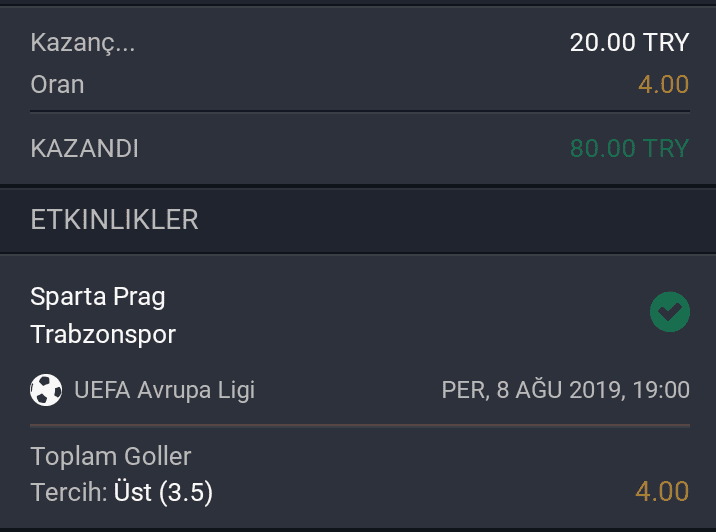Screen dimensions: 716x532
Task: Click the match date PER, 8 AĞU 2019
Action: click(x=532, y=390)
